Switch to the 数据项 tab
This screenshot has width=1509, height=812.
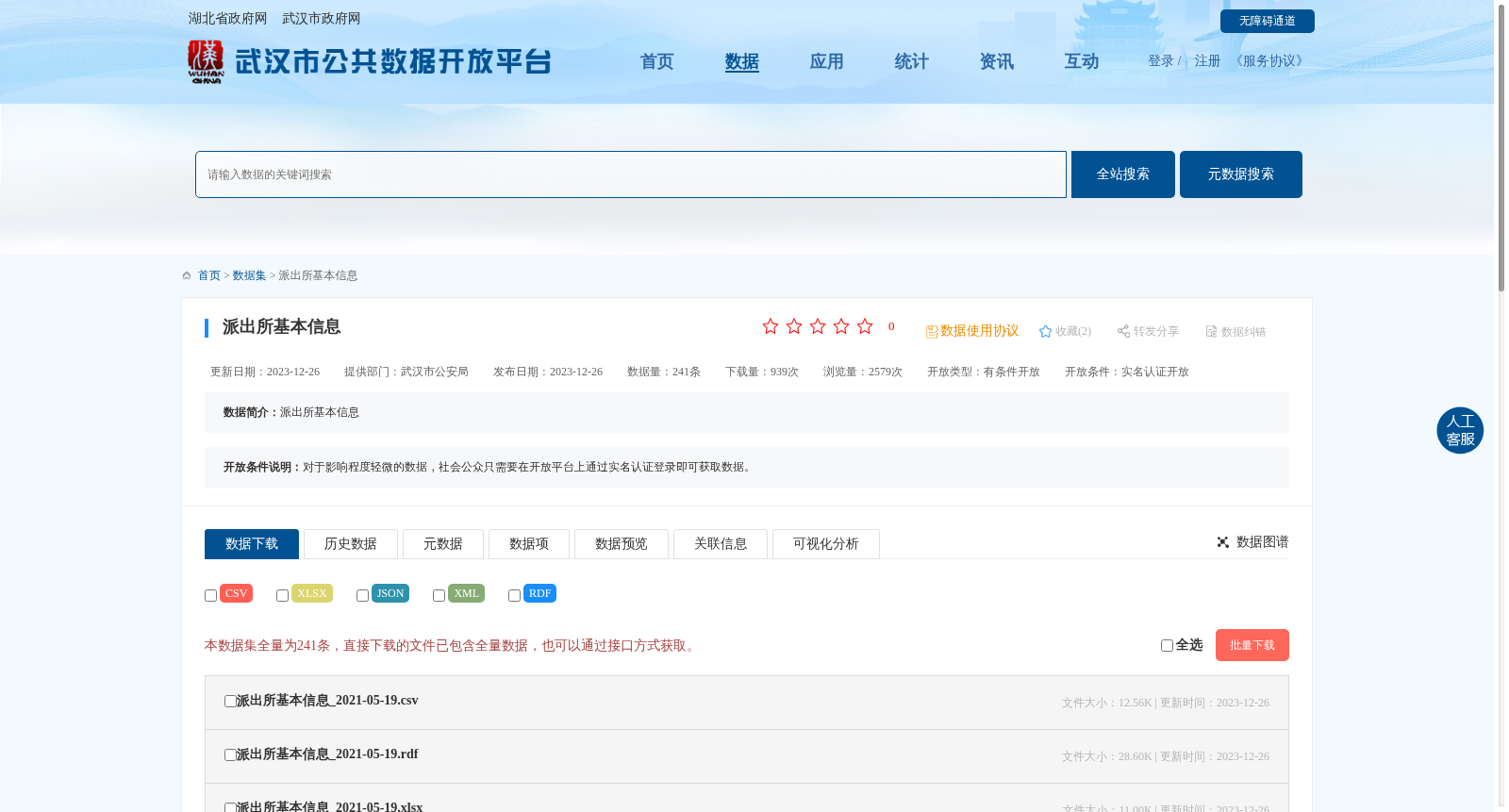pyautogui.click(x=529, y=544)
